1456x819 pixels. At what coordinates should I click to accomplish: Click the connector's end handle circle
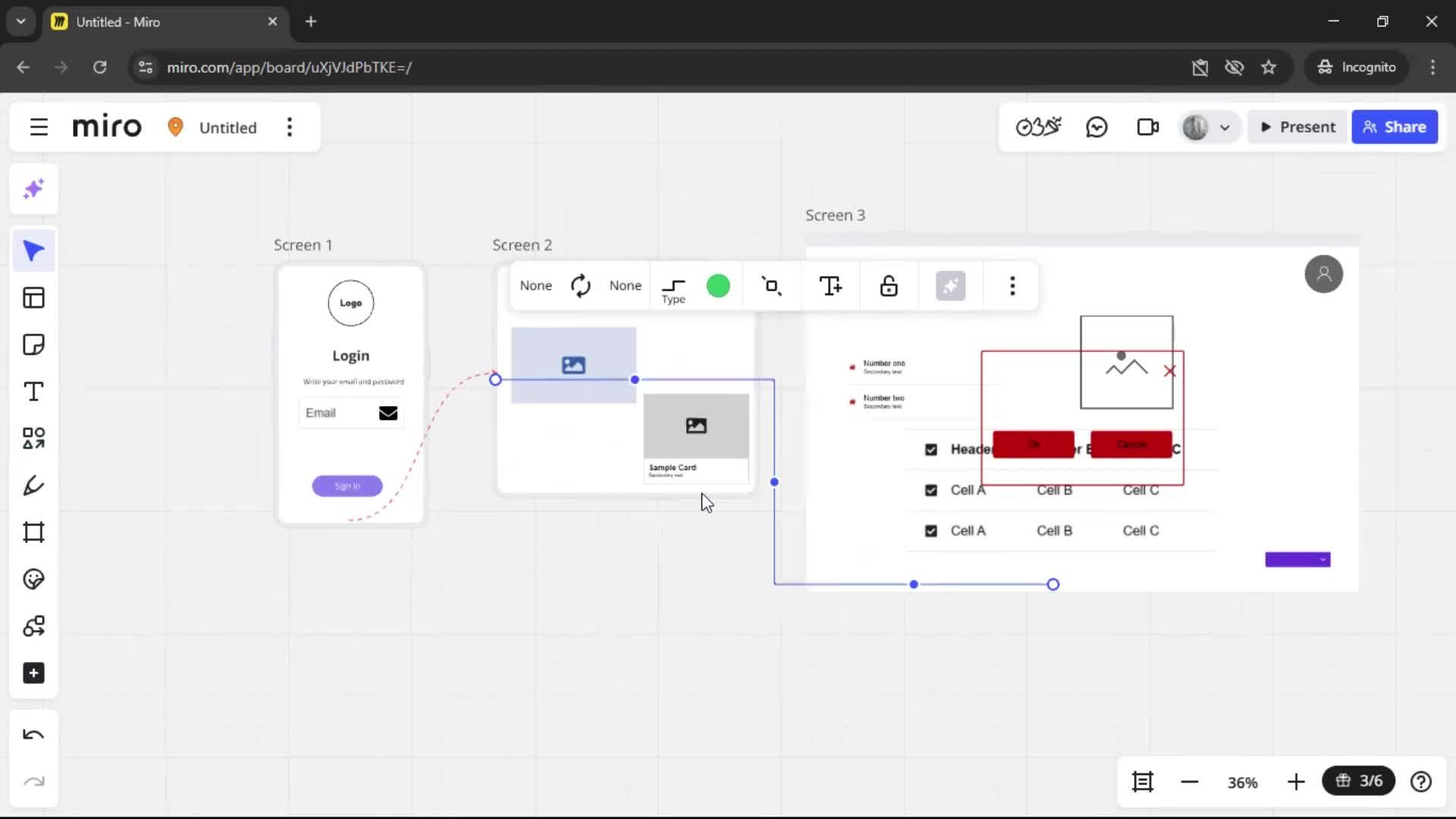(x=1053, y=585)
